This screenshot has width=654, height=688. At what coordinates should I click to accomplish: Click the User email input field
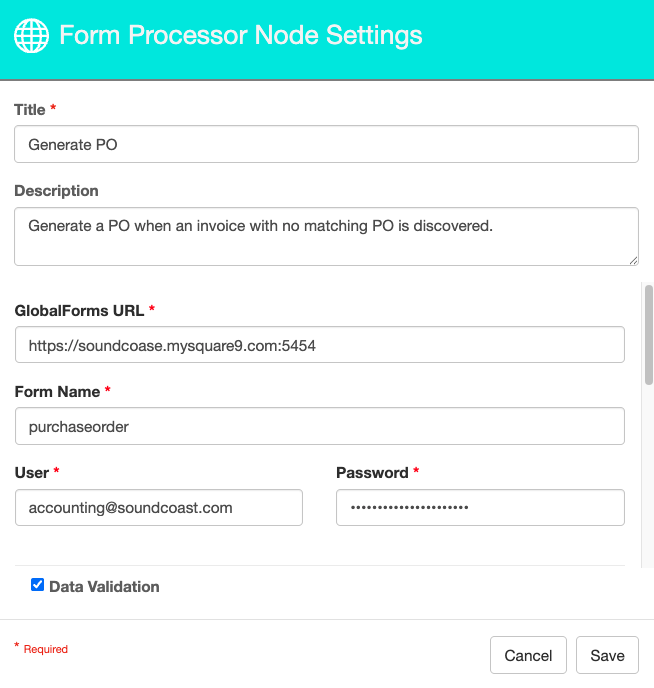coord(159,507)
